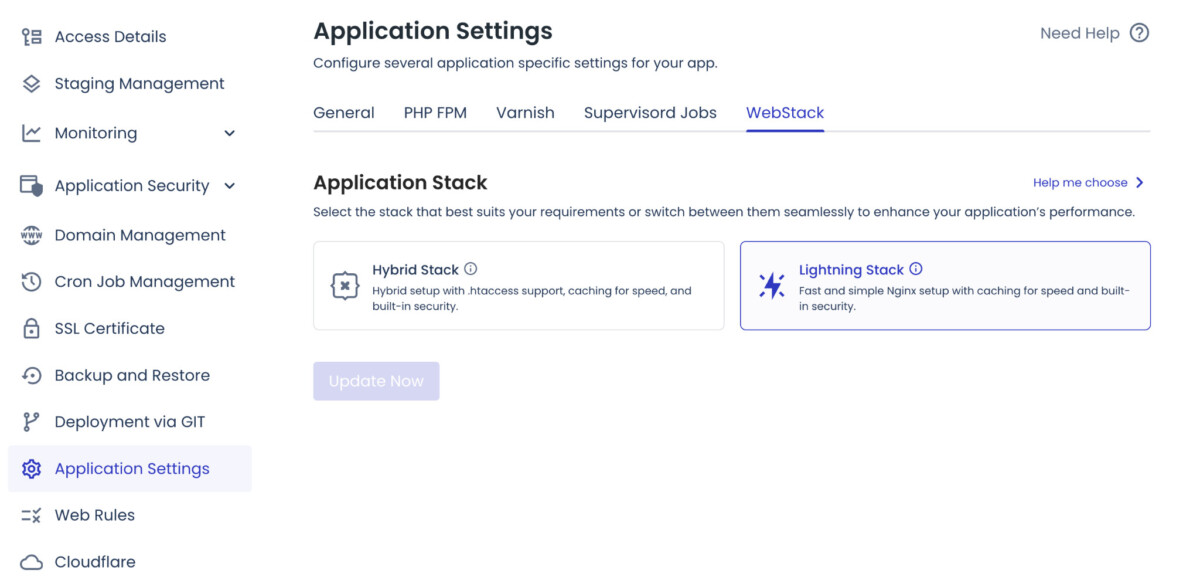1200x587 pixels.
Task: Click the SSL Certificate padlock icon
Action: (x=32, y=329)
